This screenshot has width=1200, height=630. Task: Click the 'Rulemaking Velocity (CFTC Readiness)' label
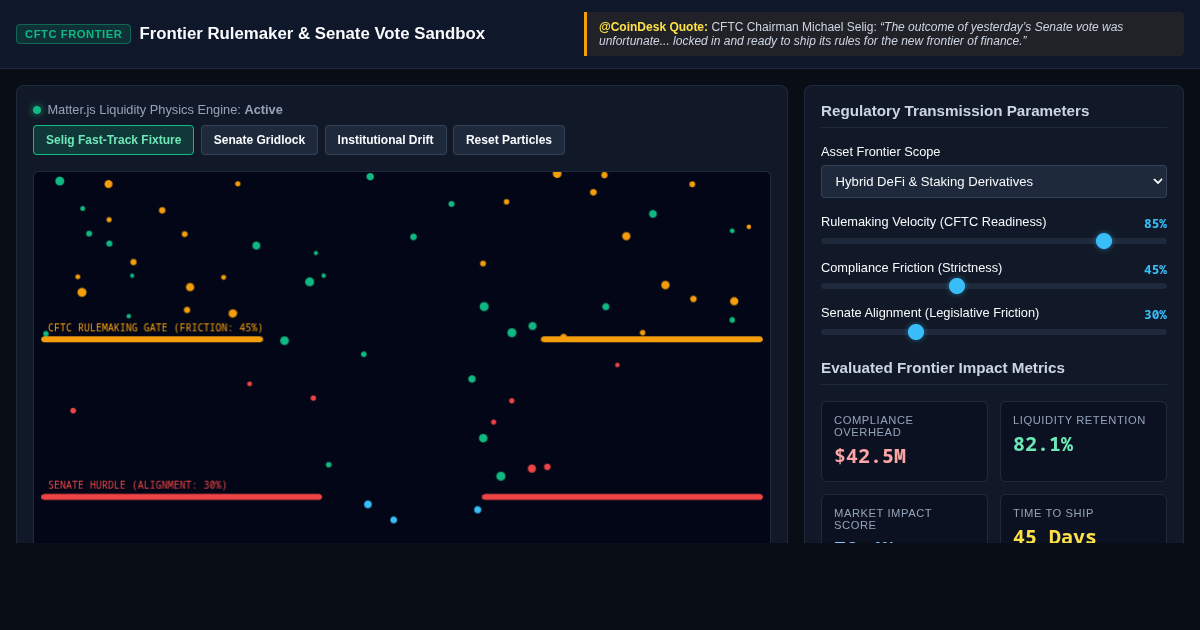tap(934, 222)
